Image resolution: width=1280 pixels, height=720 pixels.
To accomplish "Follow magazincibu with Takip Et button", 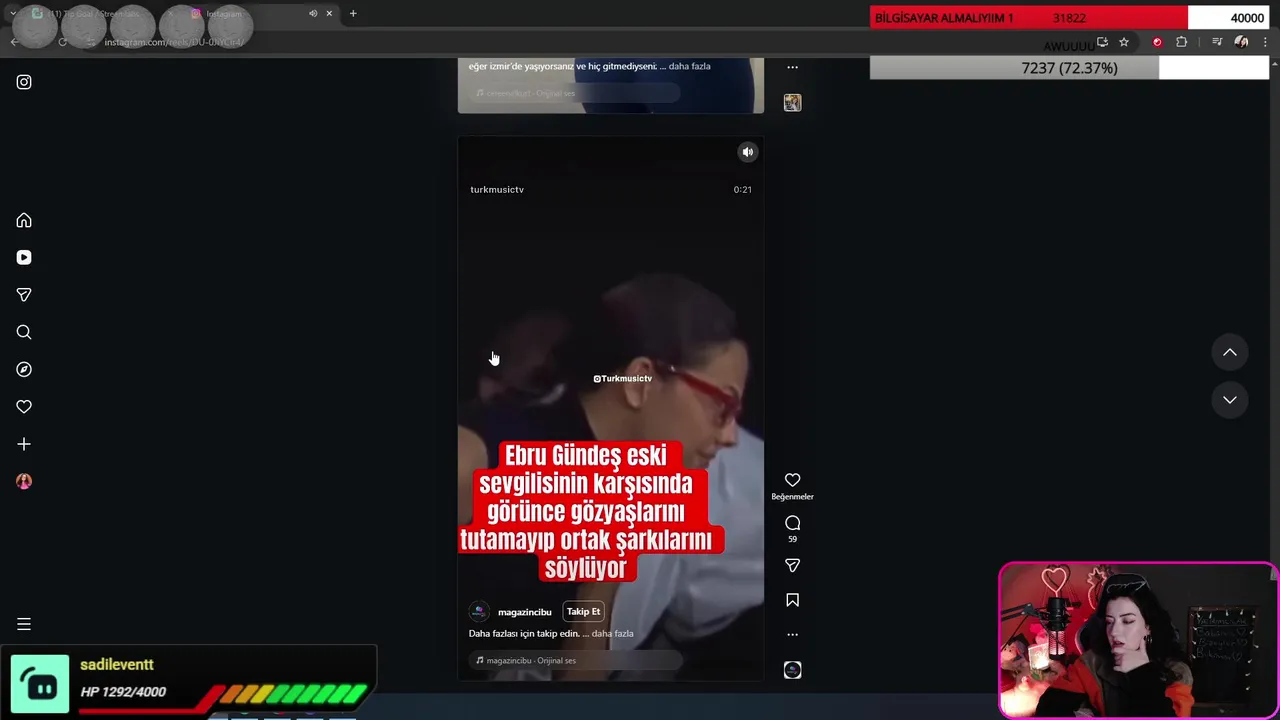I will (583, 611).
